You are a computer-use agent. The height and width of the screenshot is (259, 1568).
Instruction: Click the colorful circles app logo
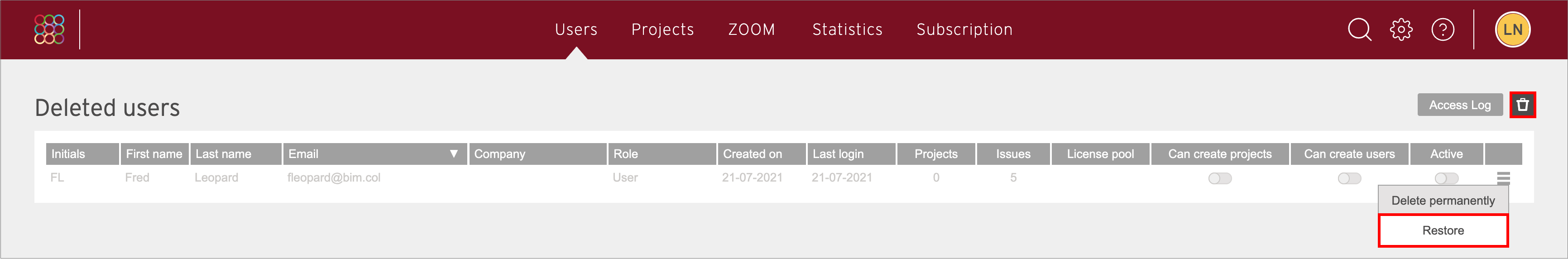point(49,29)
